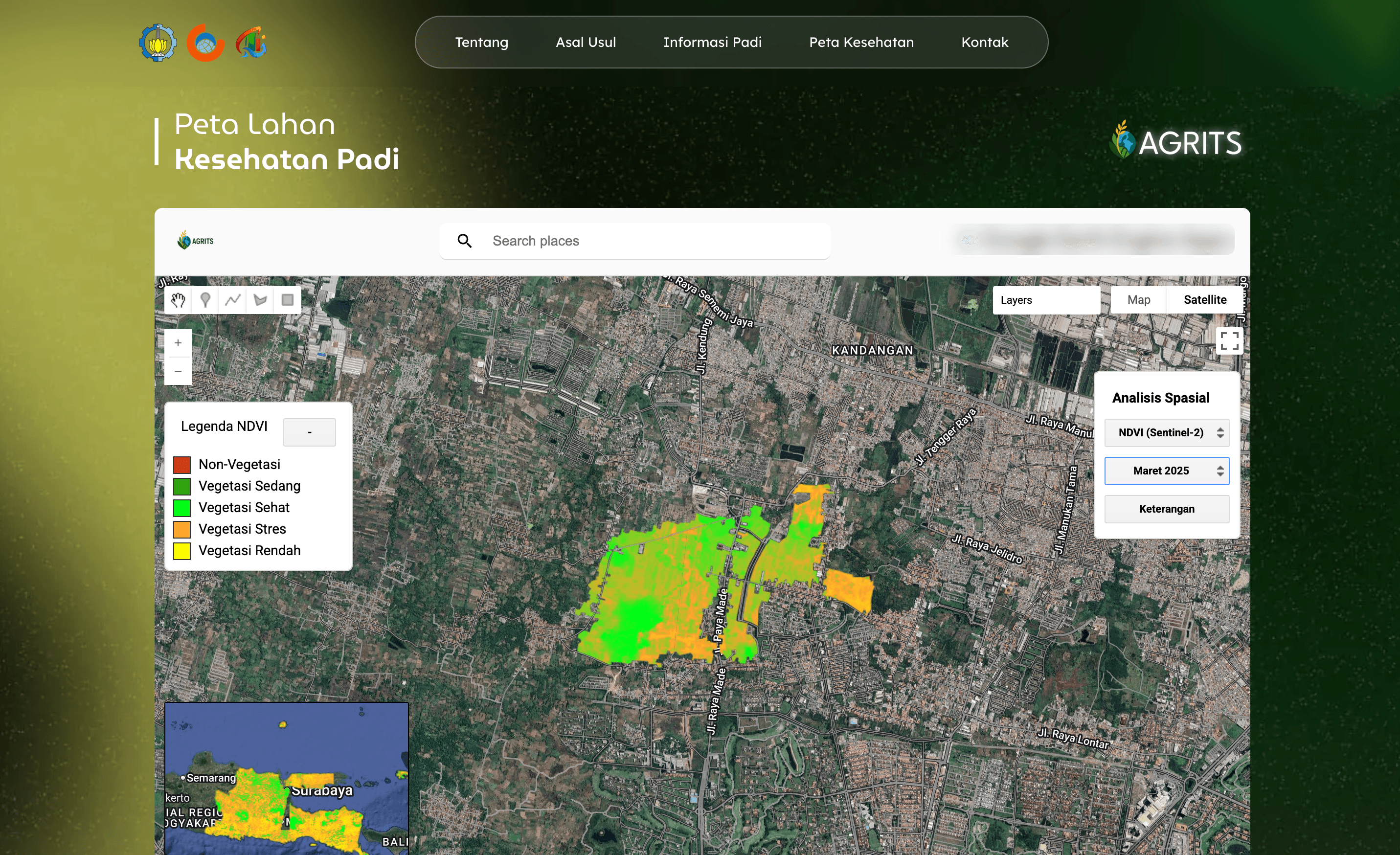Zoom in on the map
Screen dimensions: 1400x855
[x=178, y=343]
